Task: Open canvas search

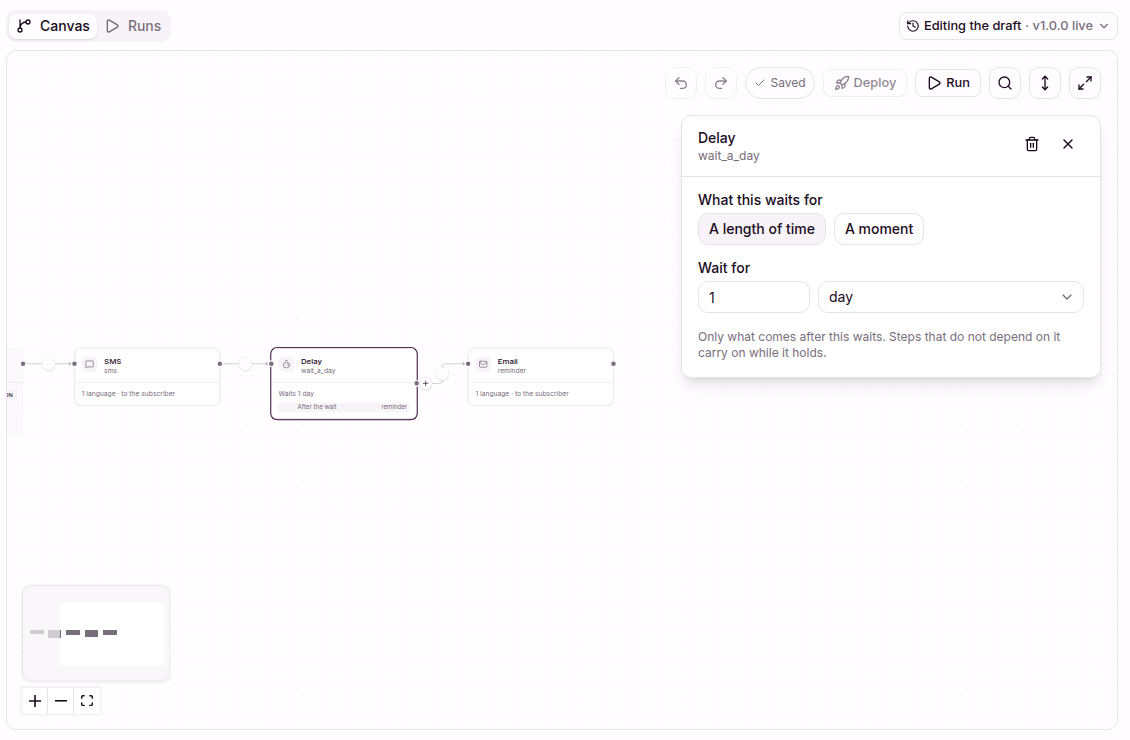Action: pyautogui.click(x=1005, y=83)
